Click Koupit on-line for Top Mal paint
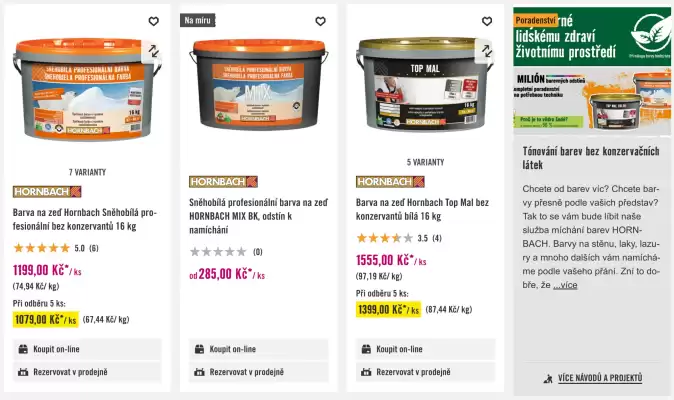 (426, 349)
